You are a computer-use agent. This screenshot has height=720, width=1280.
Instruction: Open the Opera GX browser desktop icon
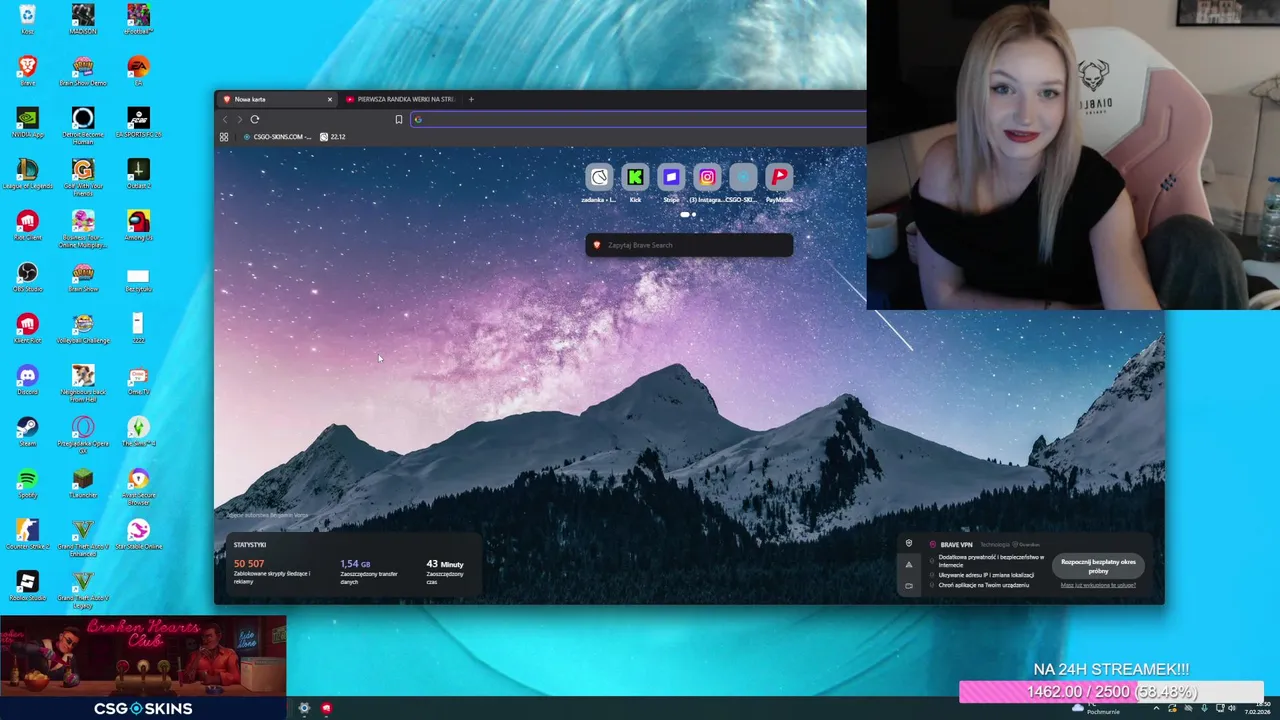[x=83, y=434]
